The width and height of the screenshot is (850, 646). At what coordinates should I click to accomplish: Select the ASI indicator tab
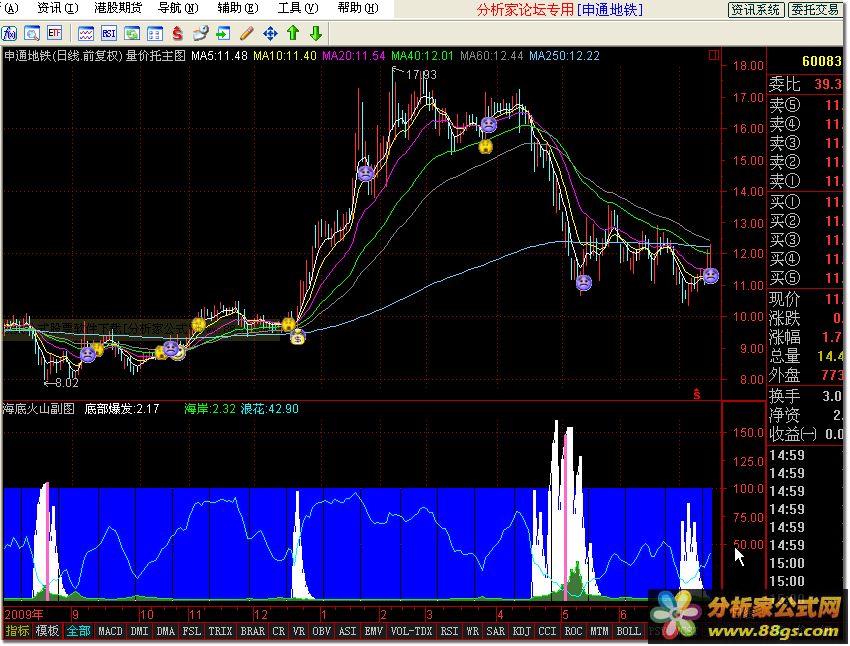tap(347, 631)
